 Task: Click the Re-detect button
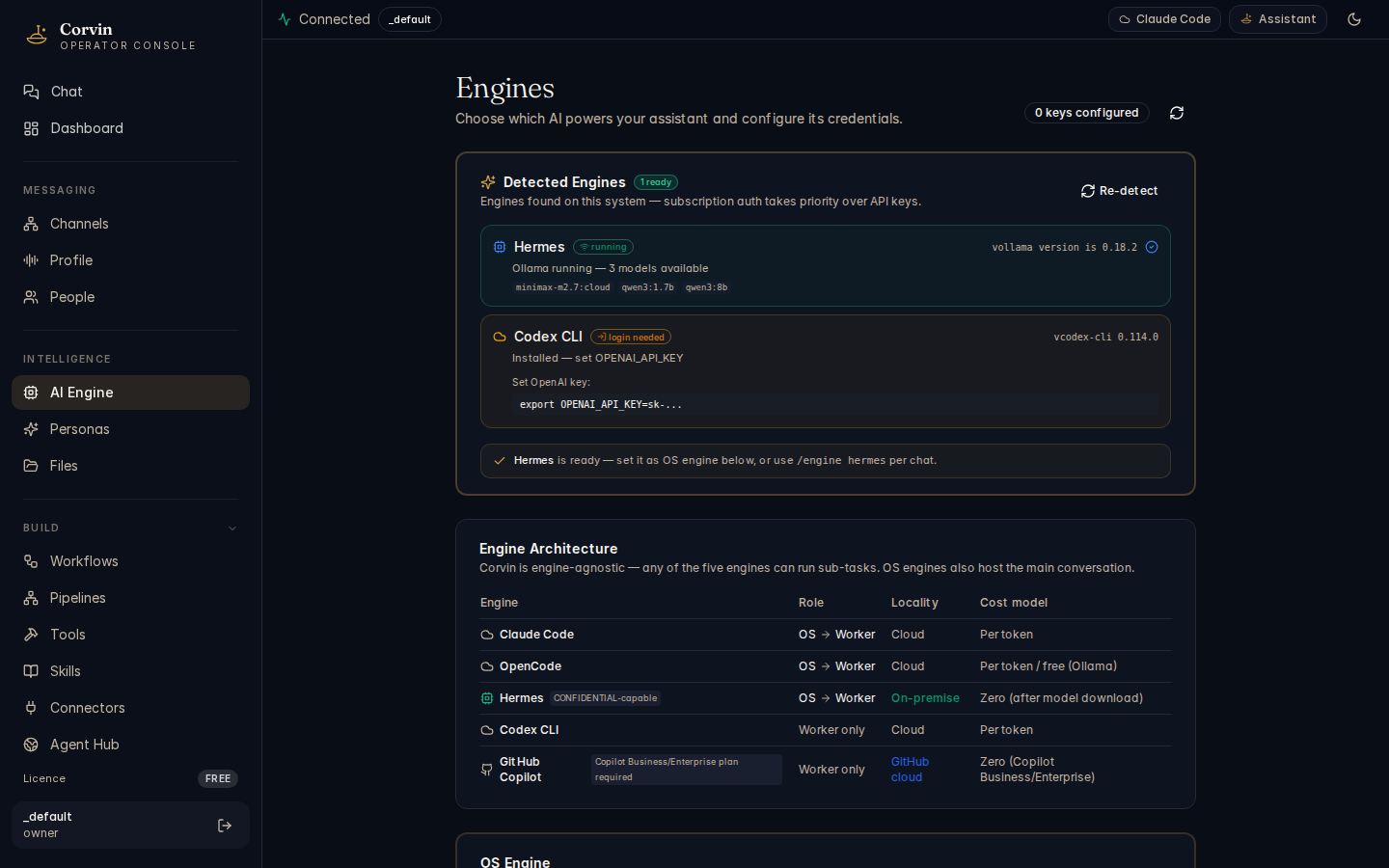coord(1120,191)
